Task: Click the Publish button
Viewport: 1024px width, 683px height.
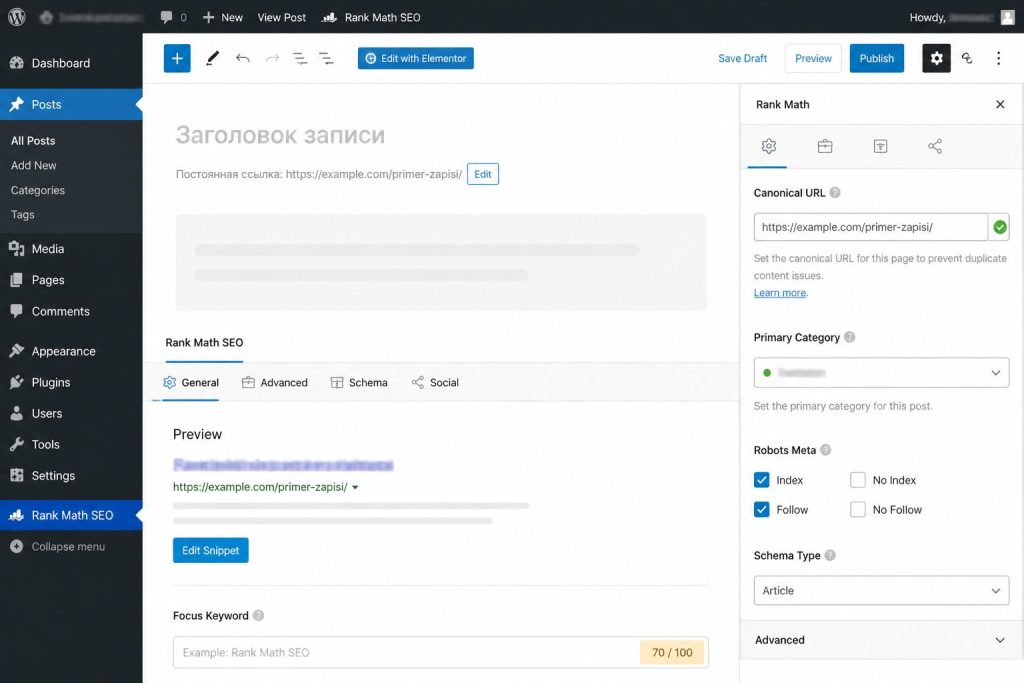Action: [x=876, y=58]
